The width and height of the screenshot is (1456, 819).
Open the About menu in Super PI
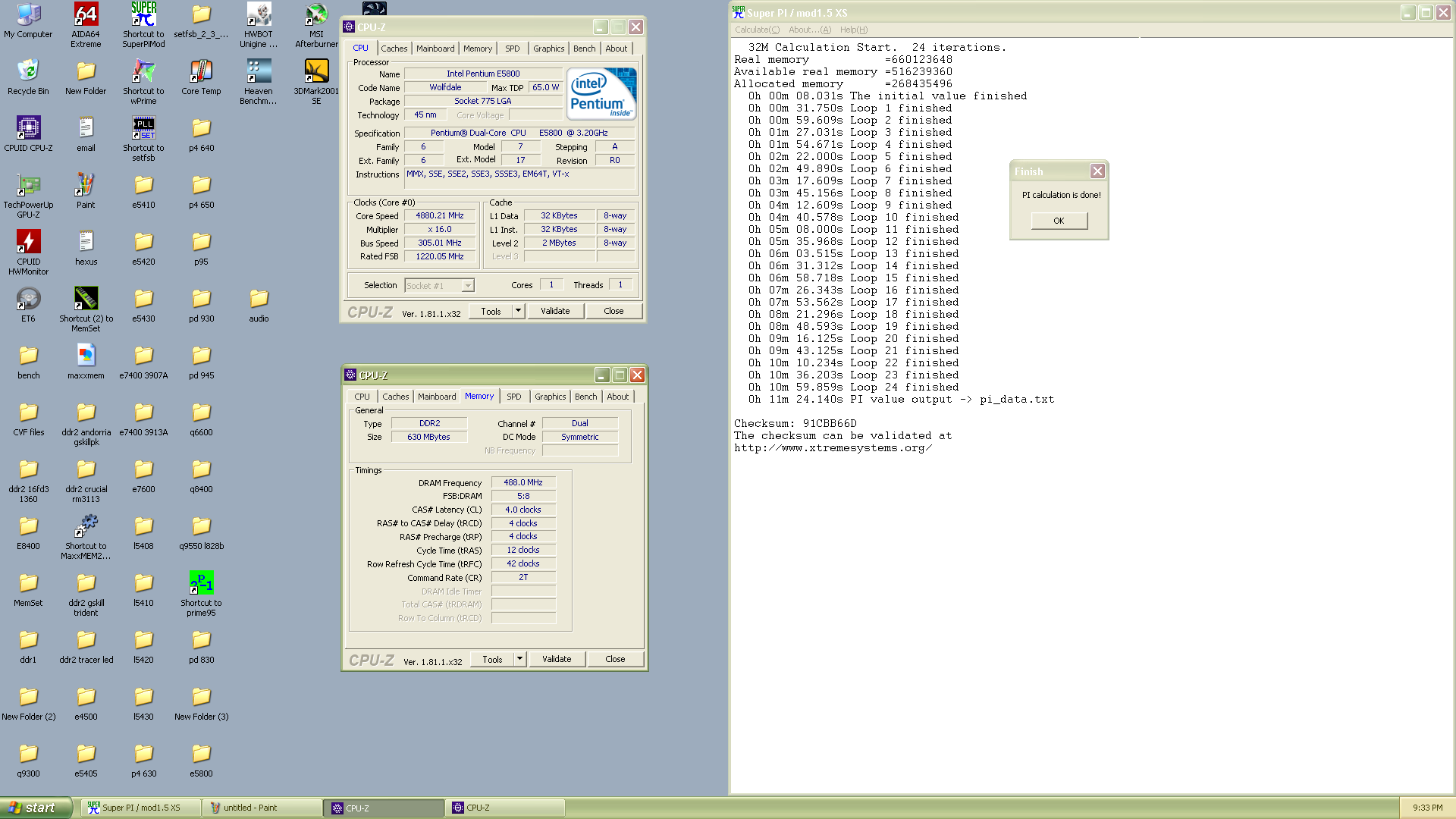click(809, 30)
